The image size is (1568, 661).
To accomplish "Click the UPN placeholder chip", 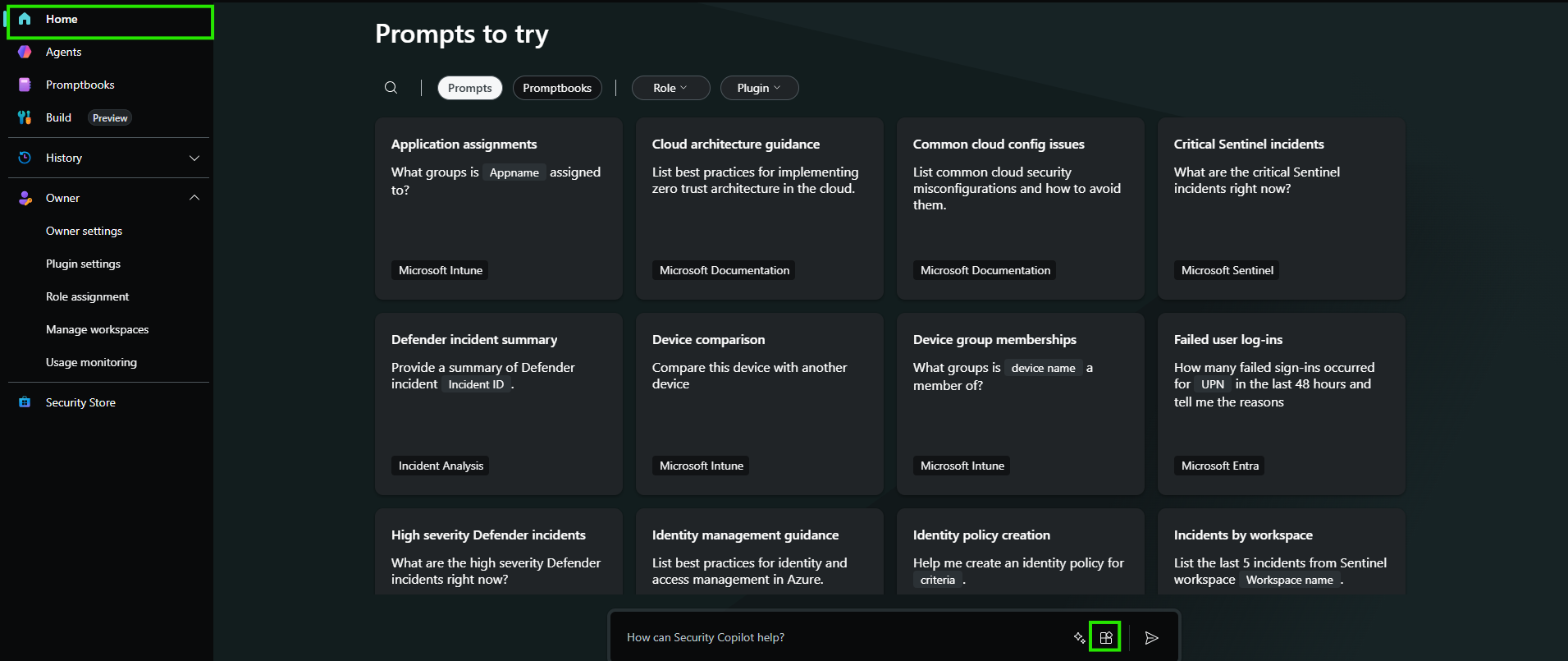I will click(x=1213, y=384).
